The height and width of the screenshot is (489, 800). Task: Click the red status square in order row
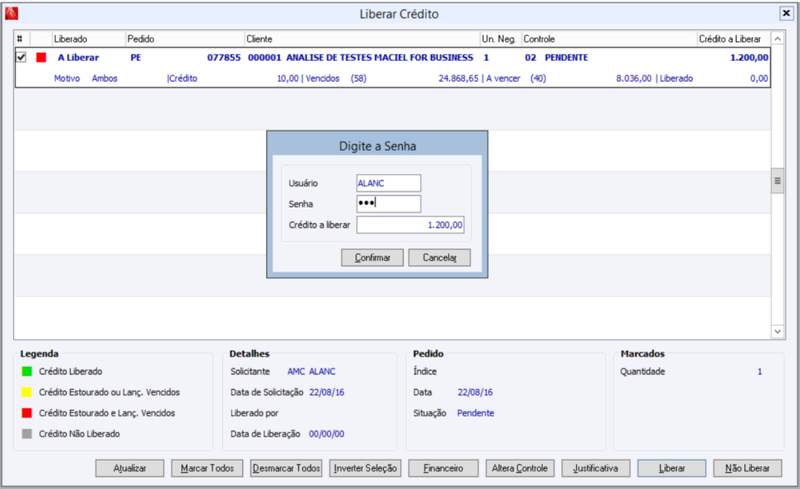41,57
